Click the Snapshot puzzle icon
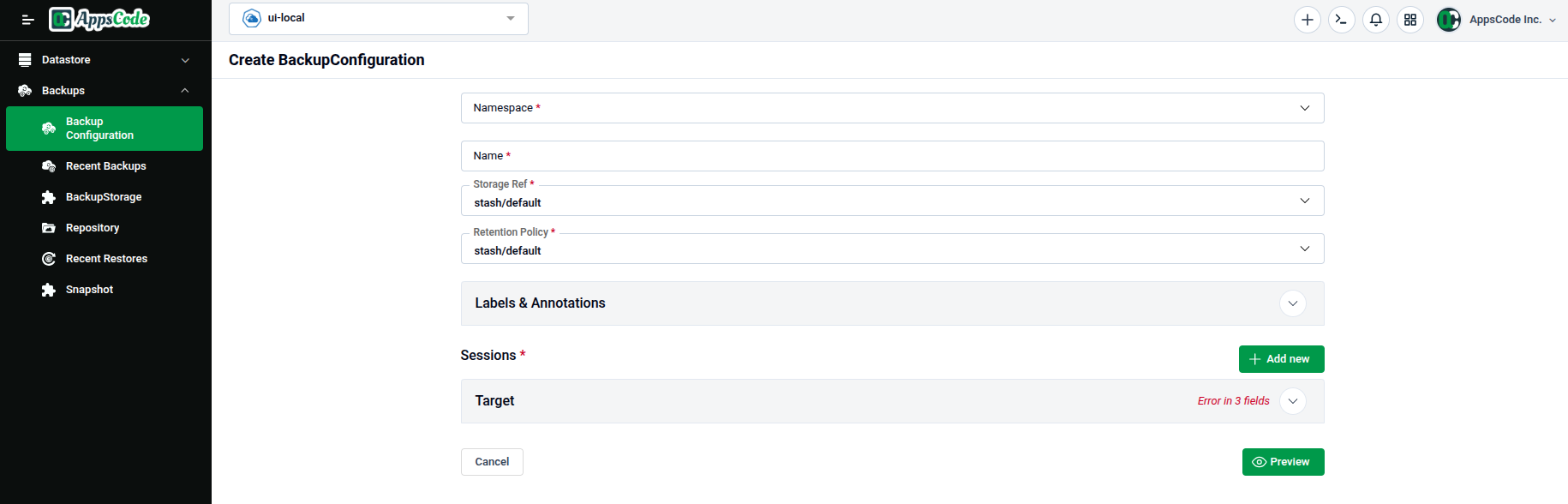 pos(49,290)
